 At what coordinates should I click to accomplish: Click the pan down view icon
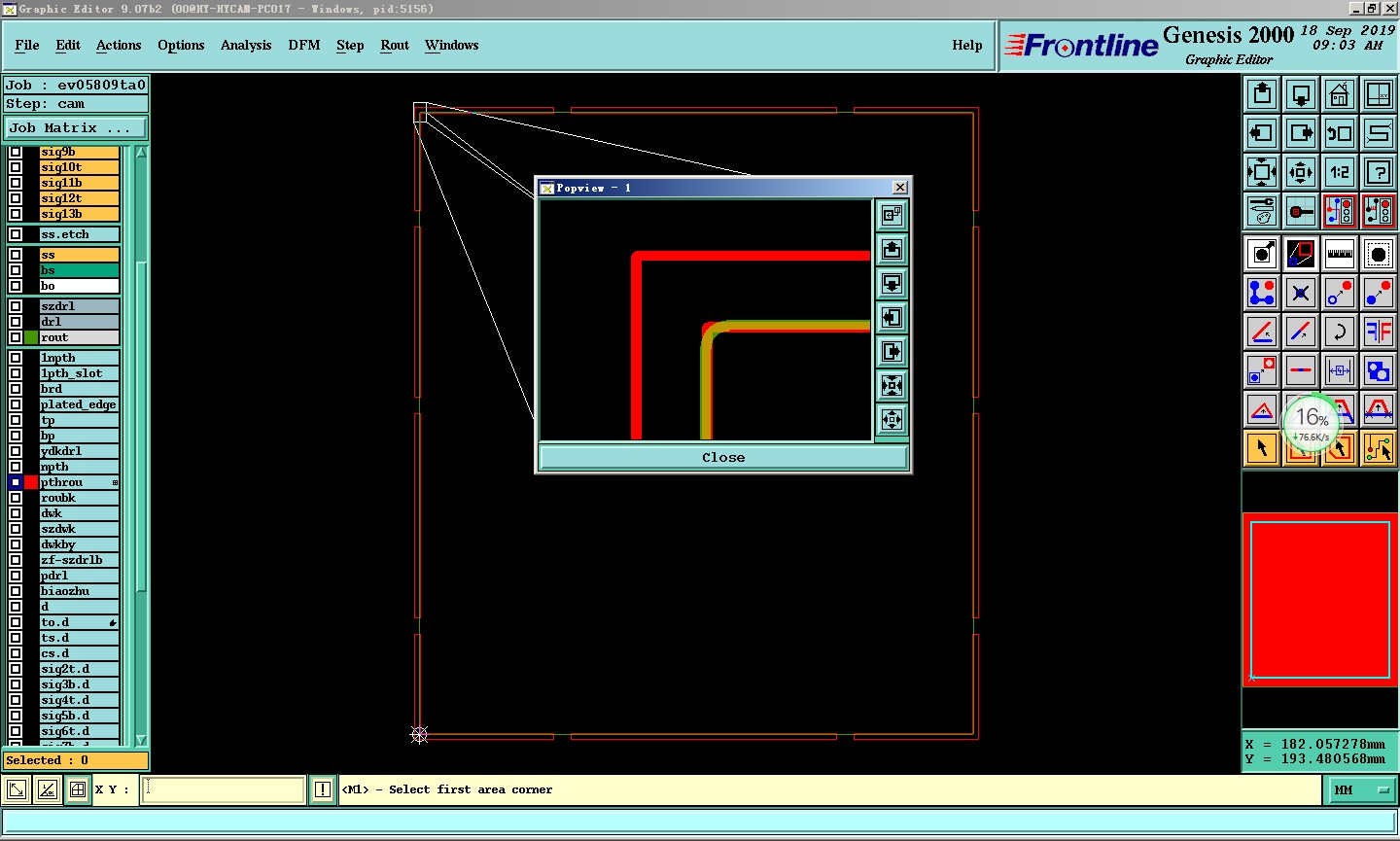pos(1301,94)
